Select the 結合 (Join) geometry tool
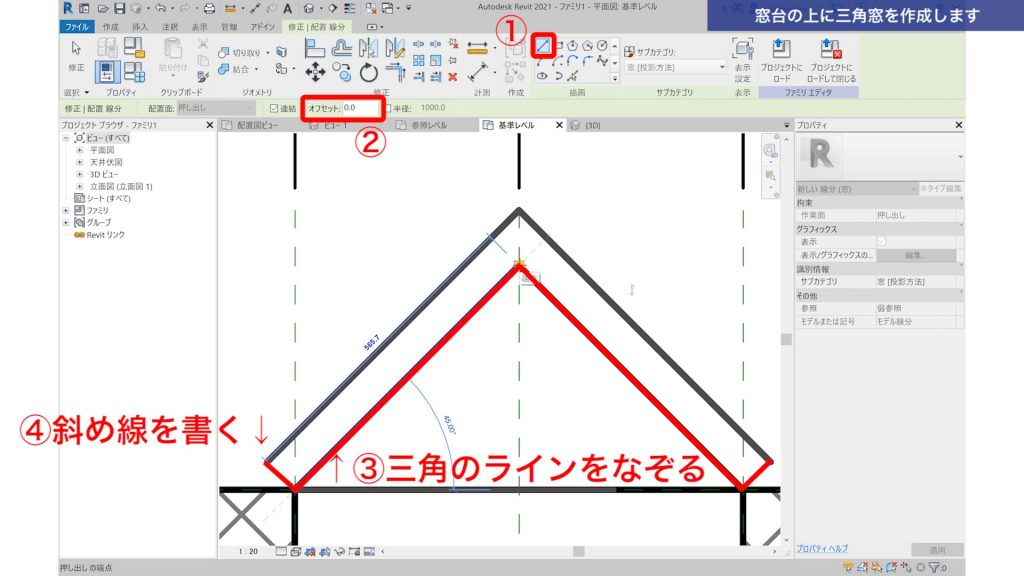Screen dimensions: 1024x576 pos(234,69)
